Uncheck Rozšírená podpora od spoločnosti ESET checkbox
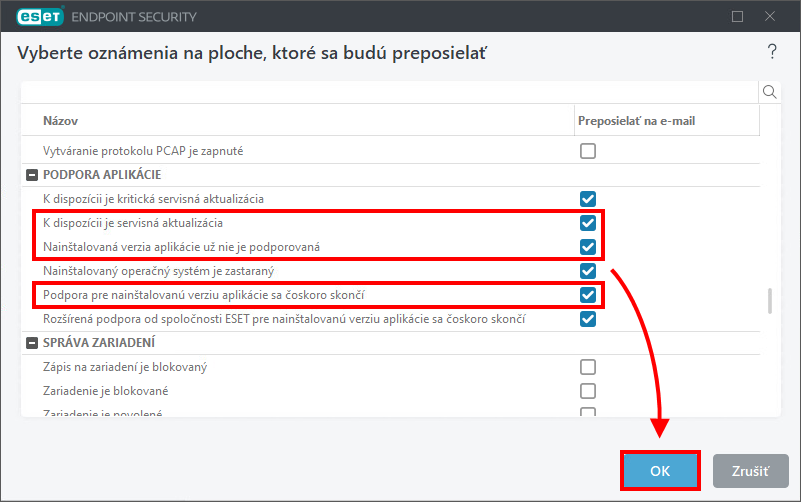This screenshot has height=502, width=801. 588,319
